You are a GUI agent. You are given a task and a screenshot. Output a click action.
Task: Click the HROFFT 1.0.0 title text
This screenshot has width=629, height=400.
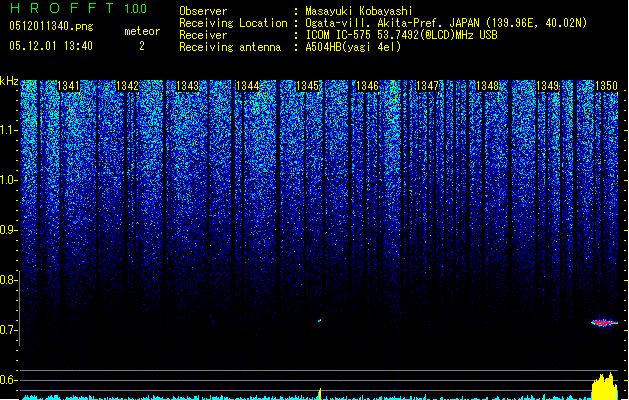click(x=78, y=8)
